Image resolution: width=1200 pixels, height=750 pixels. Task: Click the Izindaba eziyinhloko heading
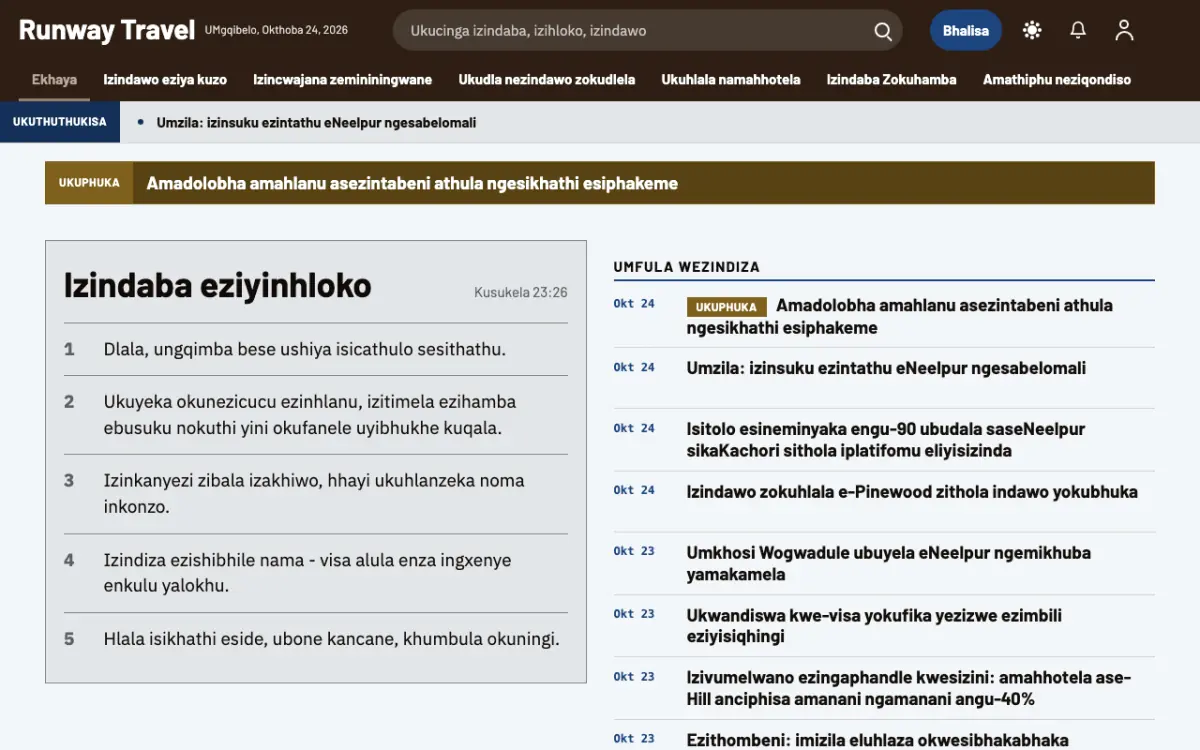pyautogui.click(x=218, y=286)
